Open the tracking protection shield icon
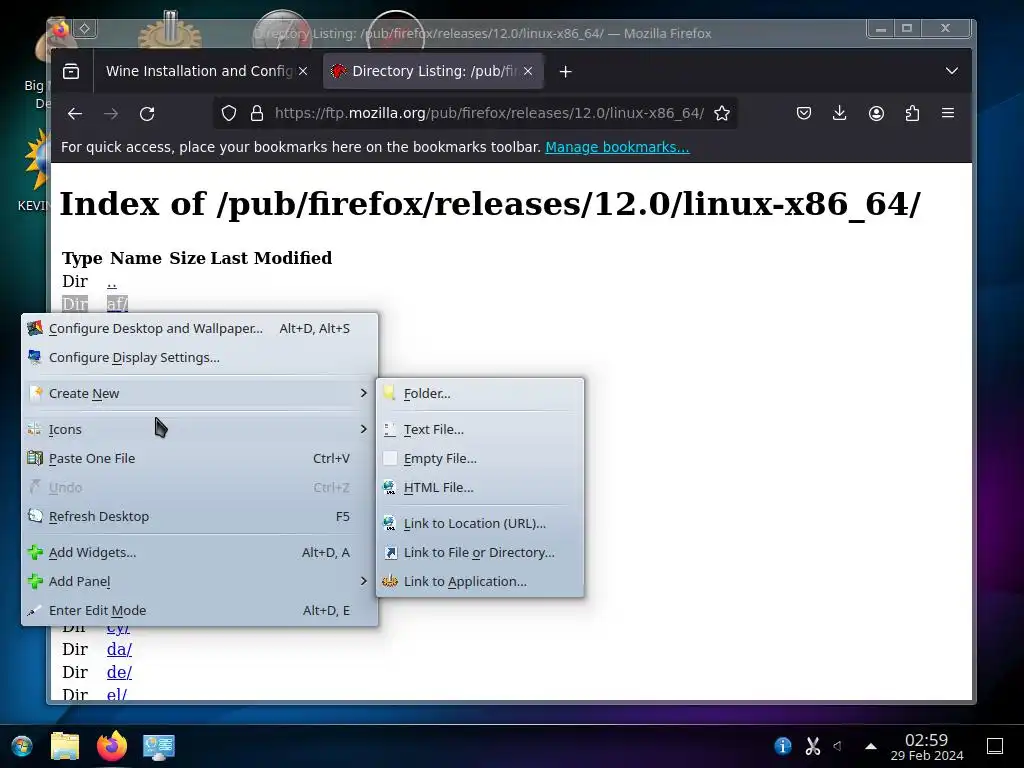Screen dimensions: 1024x768 pos(229,114)
